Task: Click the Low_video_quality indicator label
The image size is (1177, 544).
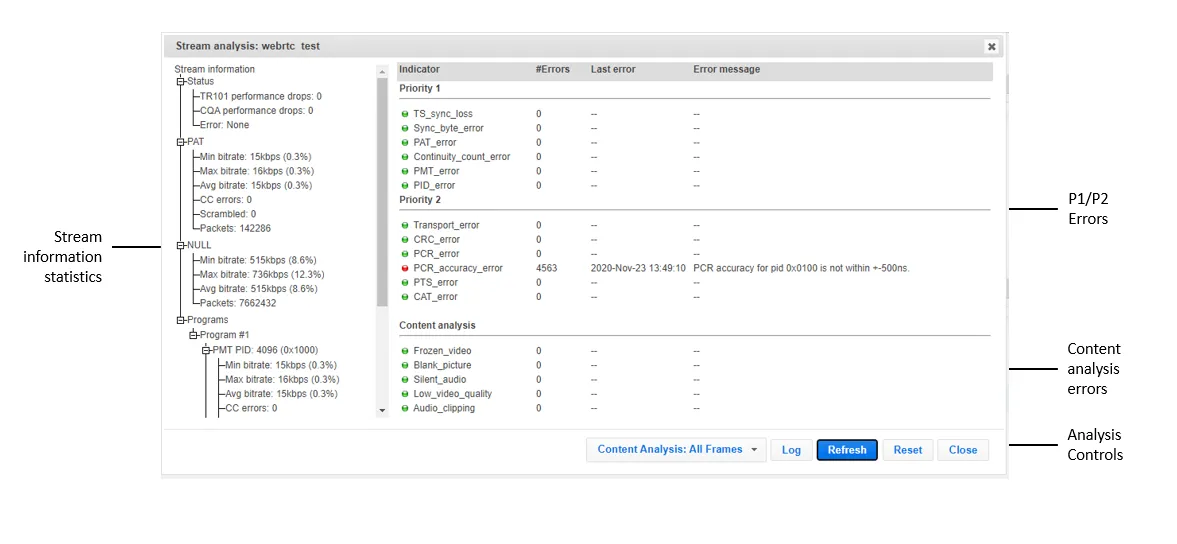Action: (x=453, y=394)
